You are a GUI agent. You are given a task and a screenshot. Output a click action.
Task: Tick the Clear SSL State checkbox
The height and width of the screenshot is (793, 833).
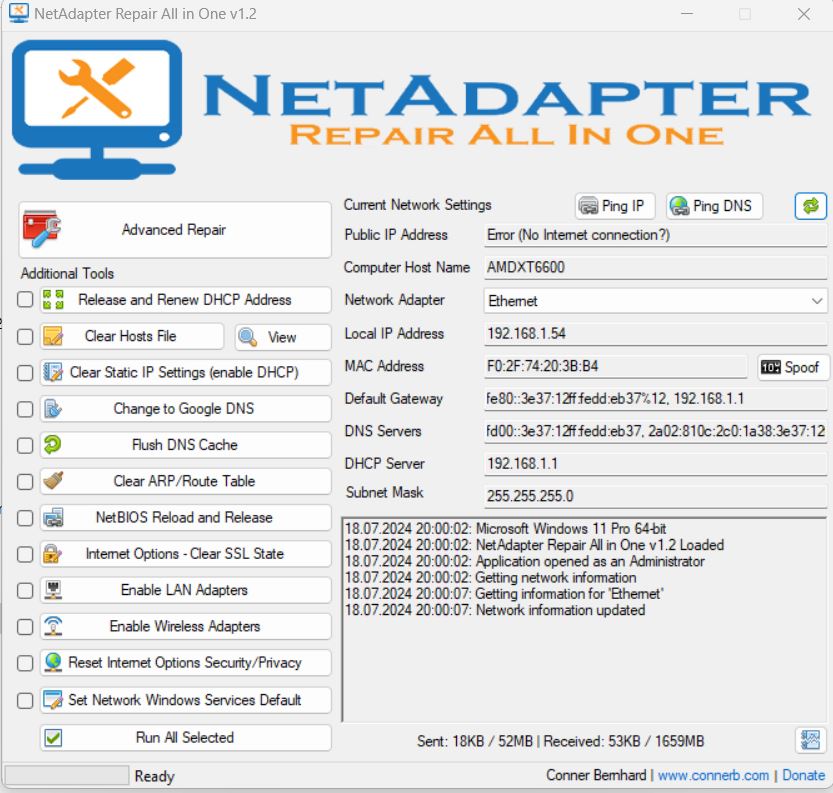(25, 555)
